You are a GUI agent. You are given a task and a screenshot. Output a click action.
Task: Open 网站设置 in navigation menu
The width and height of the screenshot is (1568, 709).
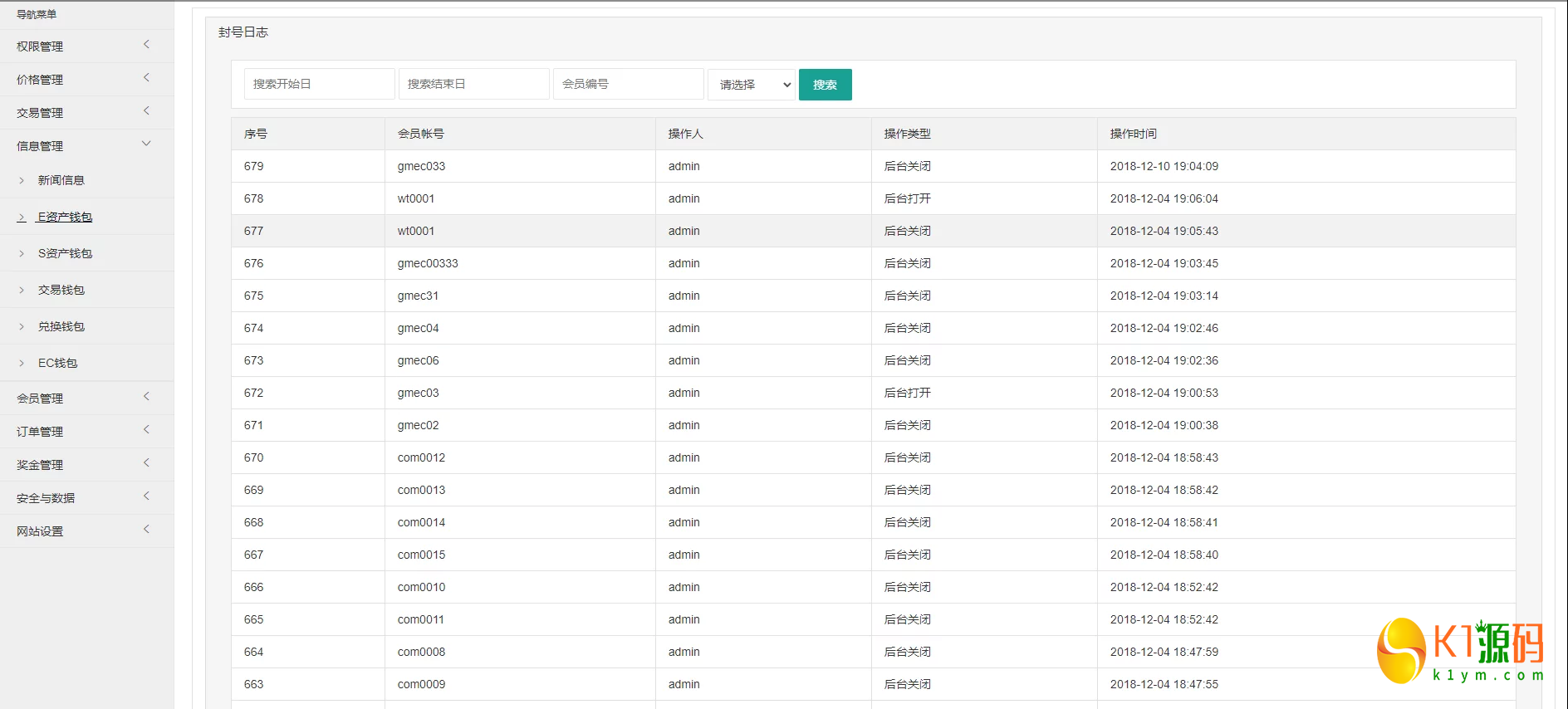[x=40, y=531]
